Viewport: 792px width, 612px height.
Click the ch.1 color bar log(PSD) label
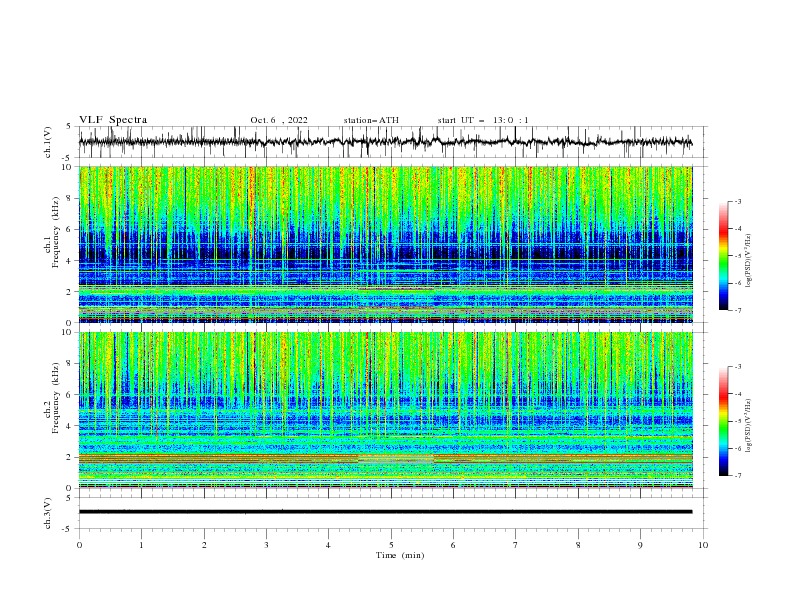click(748, 261)
